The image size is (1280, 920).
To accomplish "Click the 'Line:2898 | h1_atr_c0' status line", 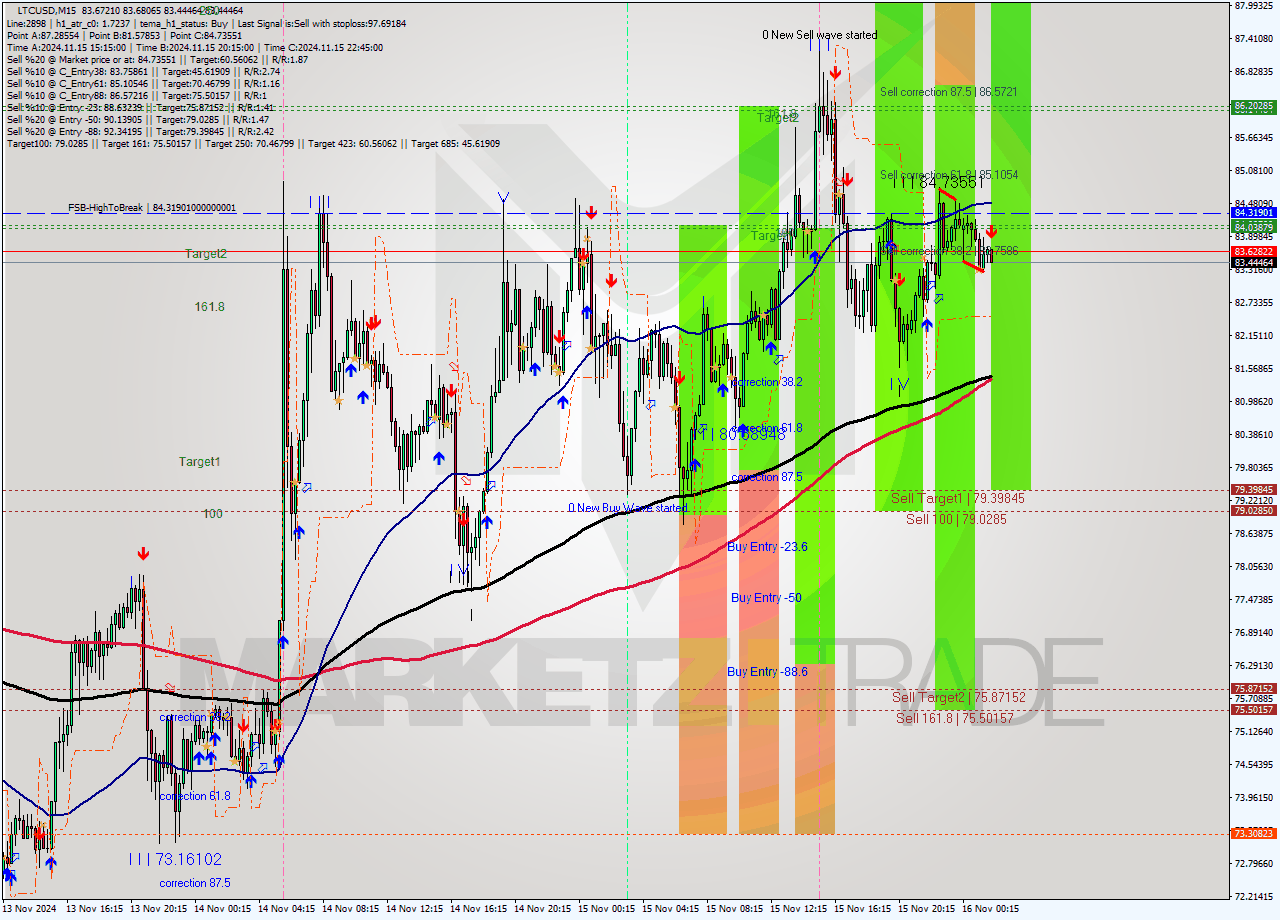I will (206, 22).
